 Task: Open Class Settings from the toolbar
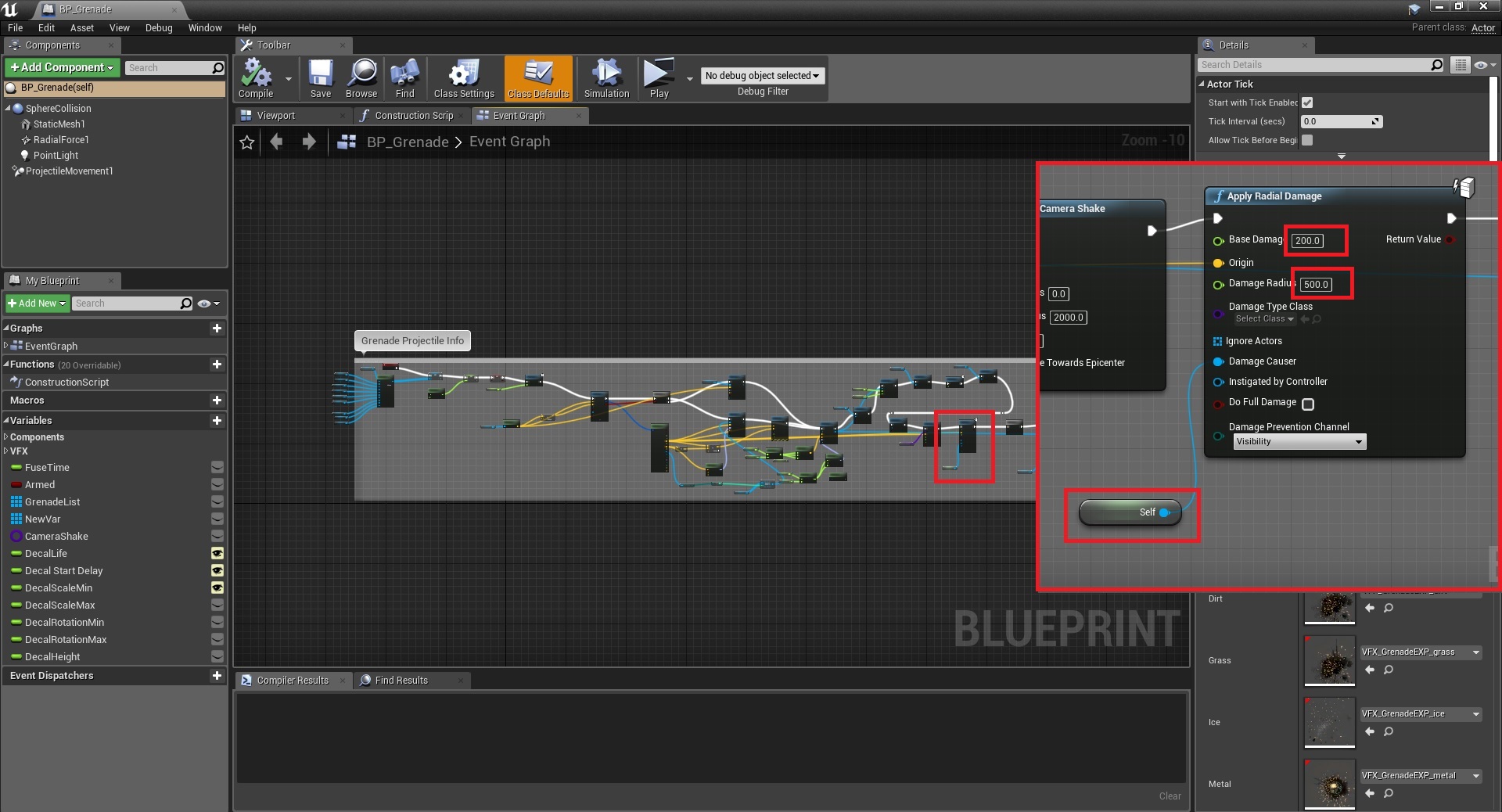pos(464,77)
